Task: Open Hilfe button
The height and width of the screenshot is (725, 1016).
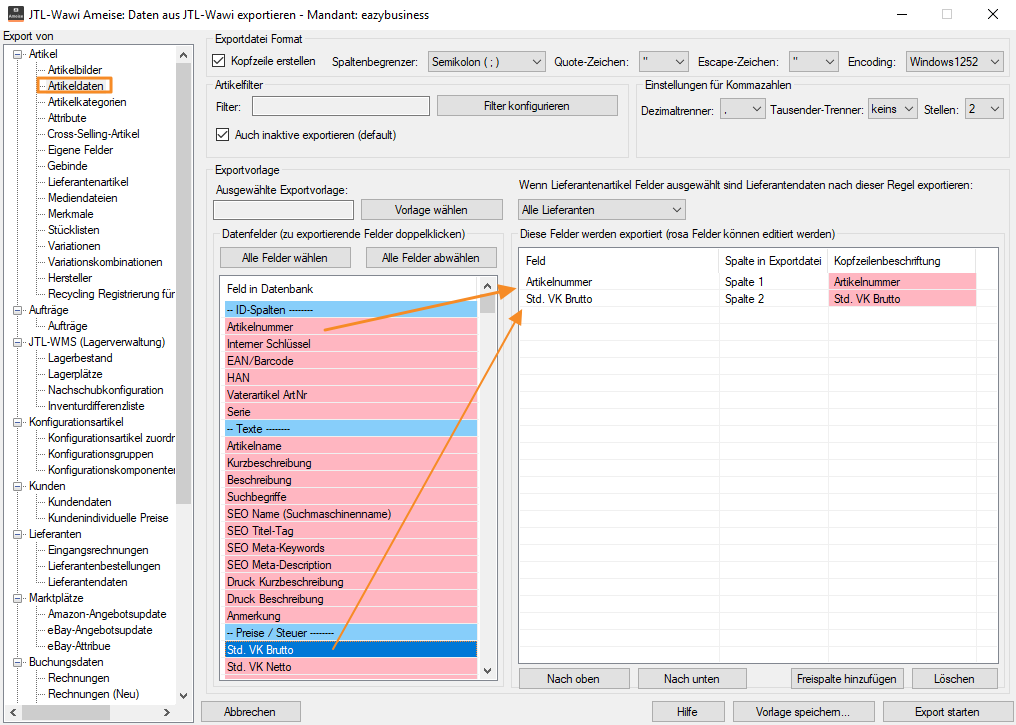Action: click(687, 712)
